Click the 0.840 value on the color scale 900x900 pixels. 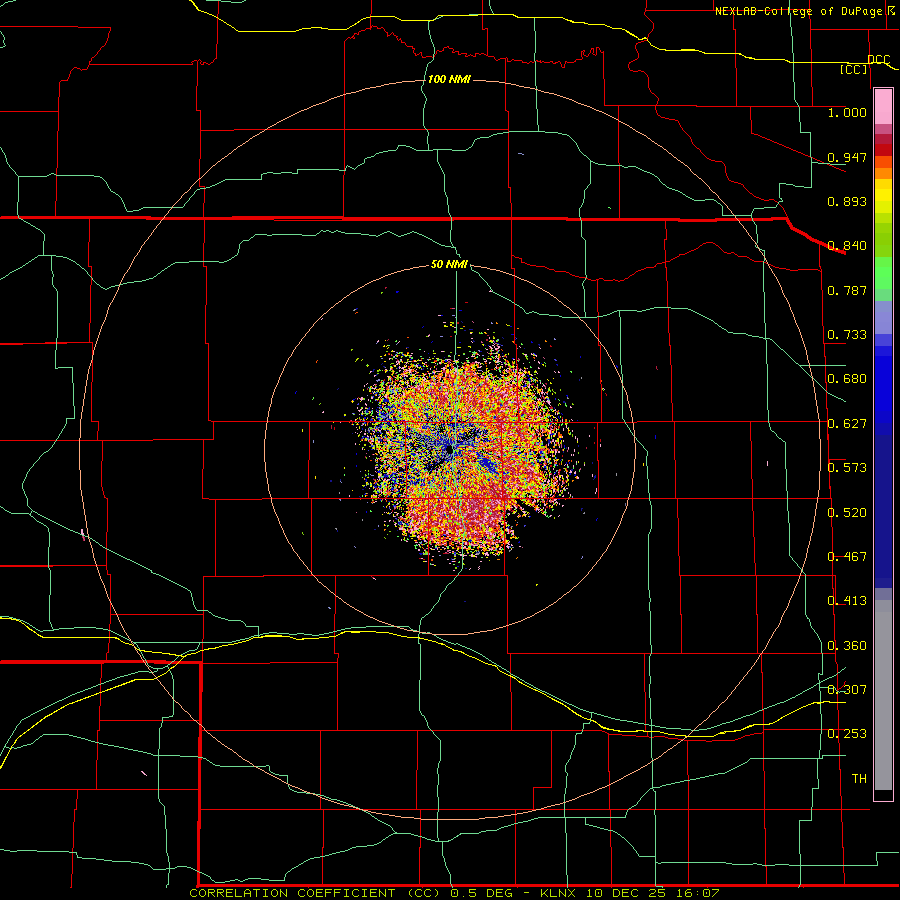[x=847, y=246]
